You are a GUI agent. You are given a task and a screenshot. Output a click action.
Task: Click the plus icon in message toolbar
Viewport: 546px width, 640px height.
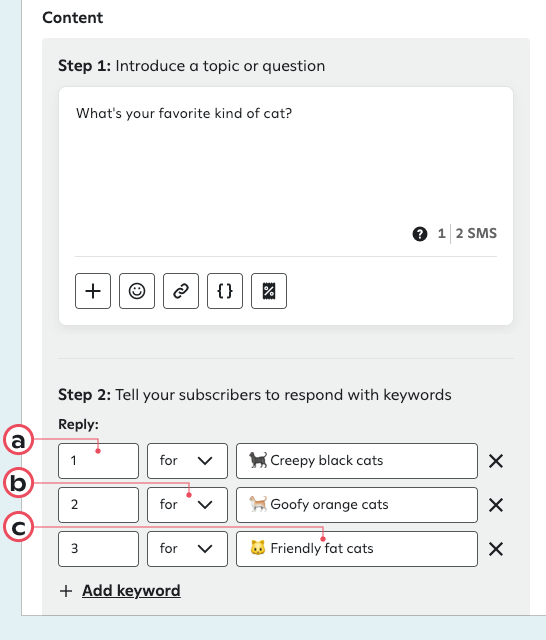93,291
